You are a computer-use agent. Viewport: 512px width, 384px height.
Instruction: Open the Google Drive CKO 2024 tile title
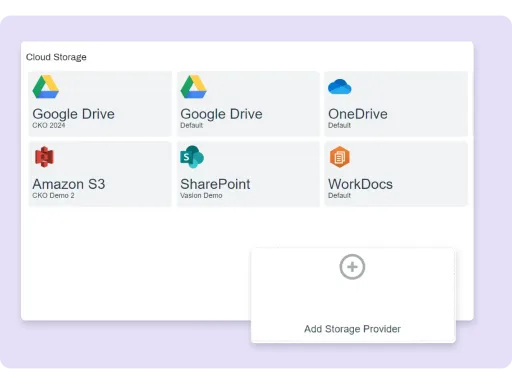73,114
